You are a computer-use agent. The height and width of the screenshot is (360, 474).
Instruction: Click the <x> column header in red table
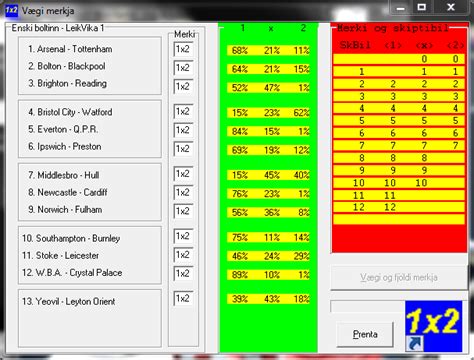click(x=424, y=45)
